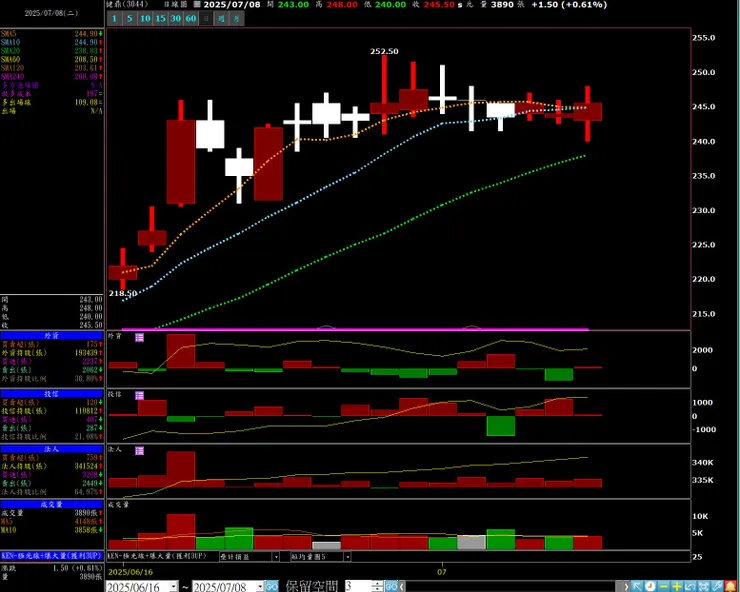Click the 法人持股(張) value 341524
This screenshot has height=592, width=740.
coord(86,466)
